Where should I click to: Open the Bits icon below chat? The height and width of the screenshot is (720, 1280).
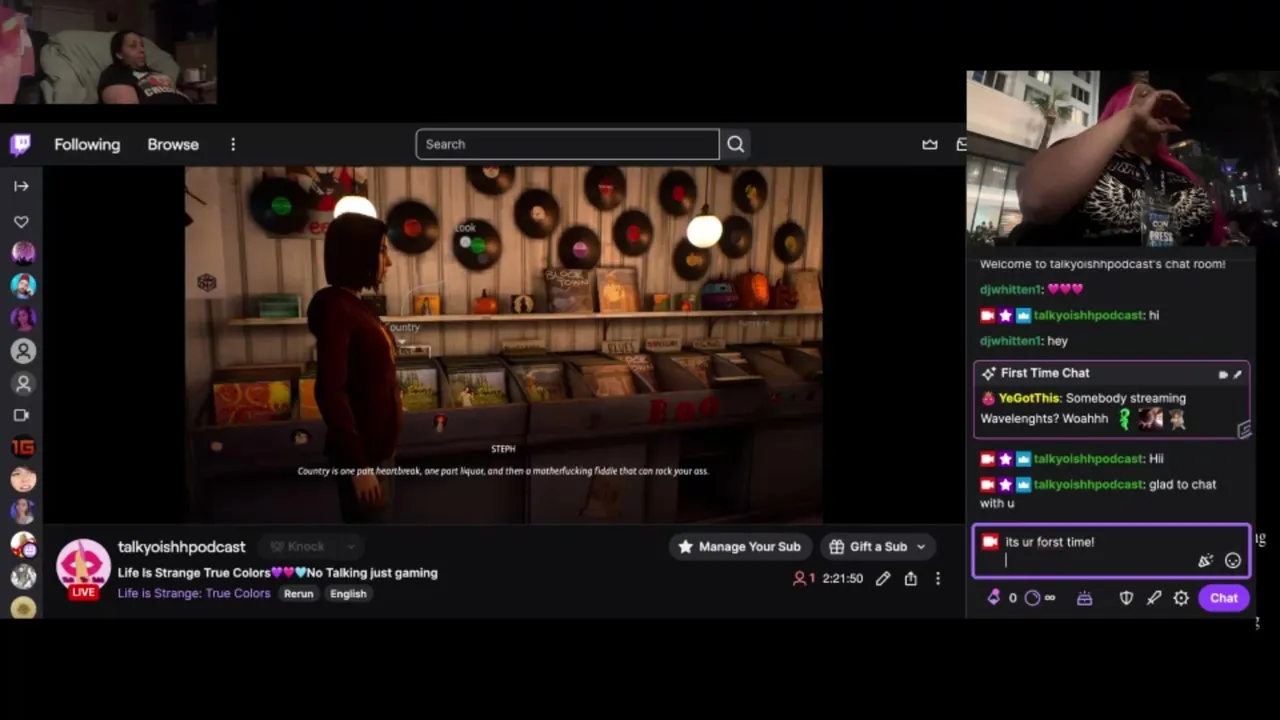pos(993,598)
